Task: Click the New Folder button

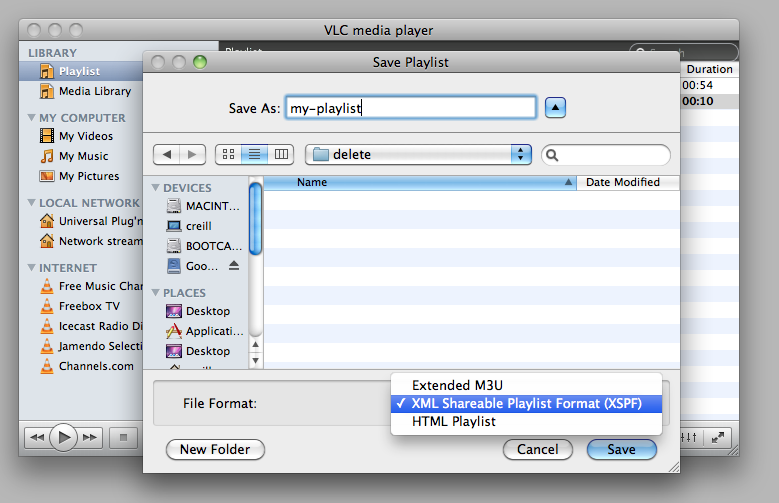Action: click(x=215, y=449)
